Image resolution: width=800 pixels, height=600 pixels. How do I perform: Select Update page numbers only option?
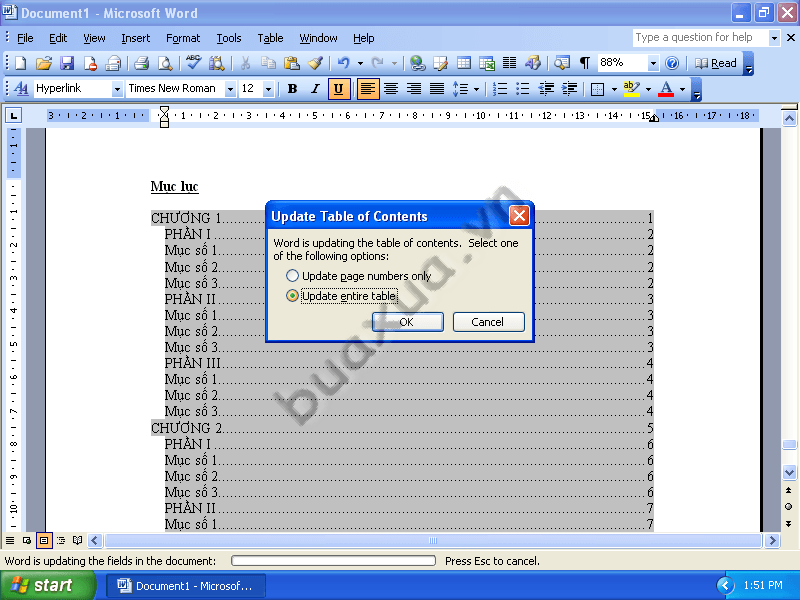pyautogui.click(x=359, y=276)
